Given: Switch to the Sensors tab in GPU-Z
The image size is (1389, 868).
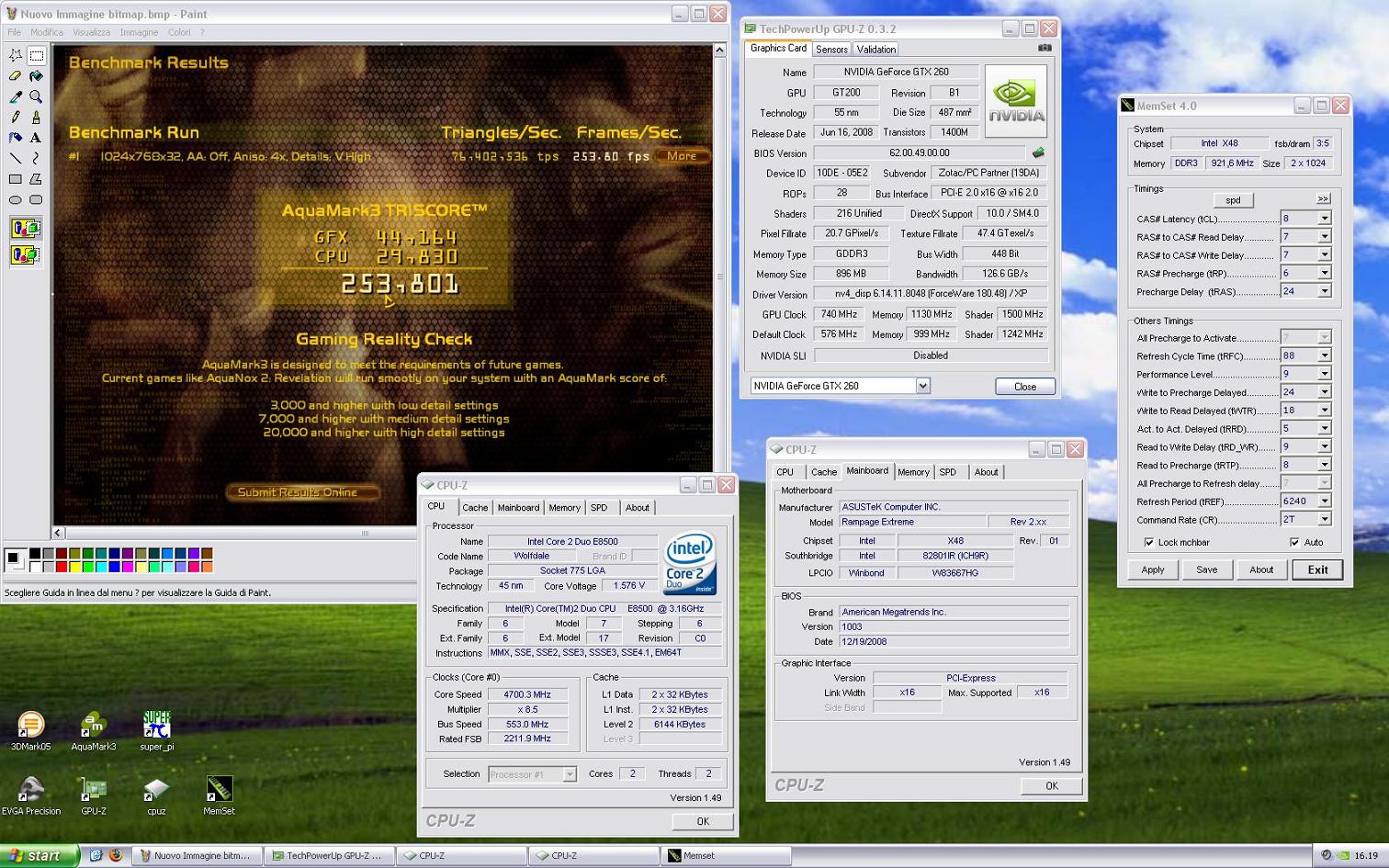Looking at the screenshot, I should (831, 50).
